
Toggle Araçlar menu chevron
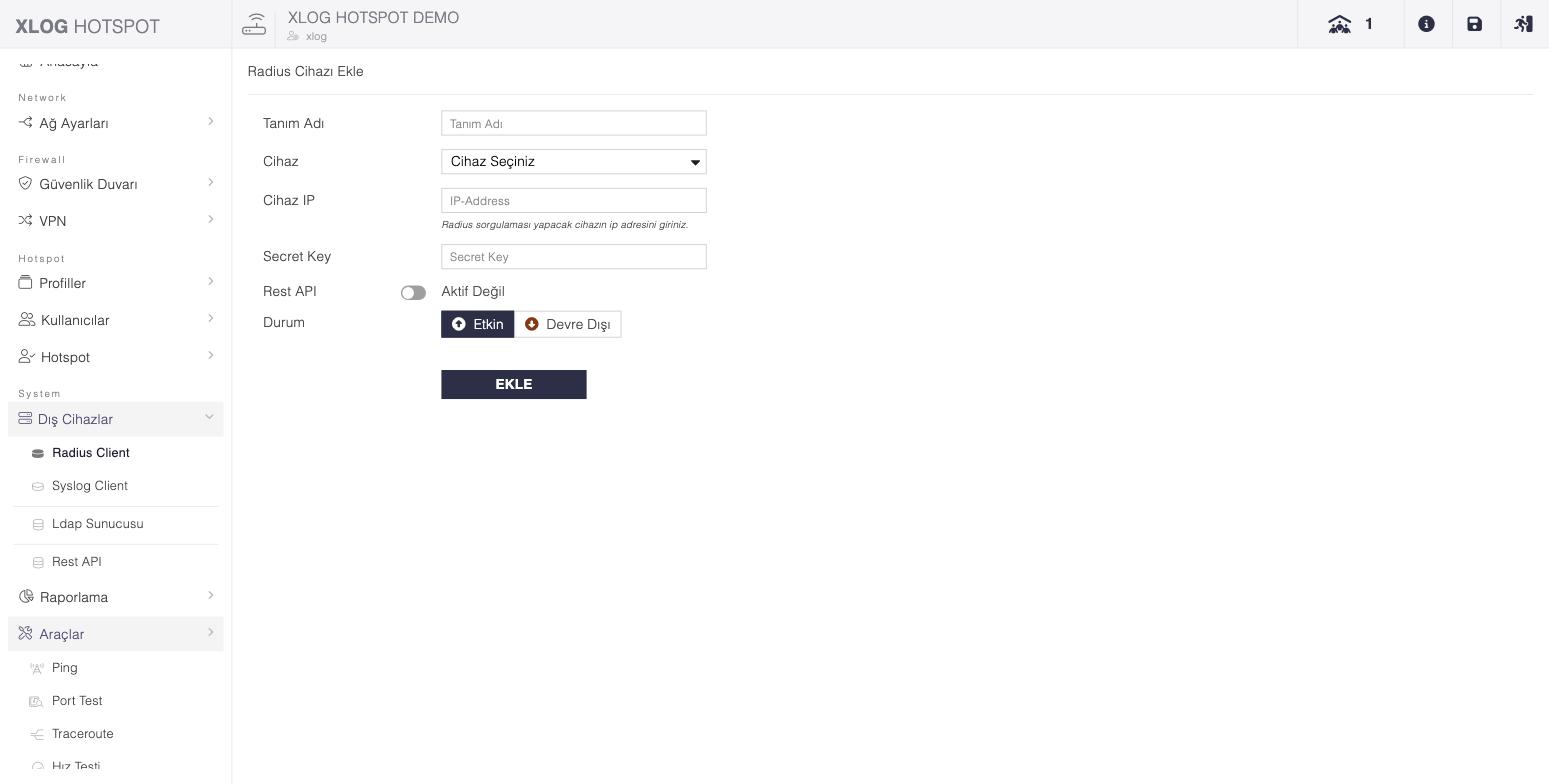[x=210, y=632]
